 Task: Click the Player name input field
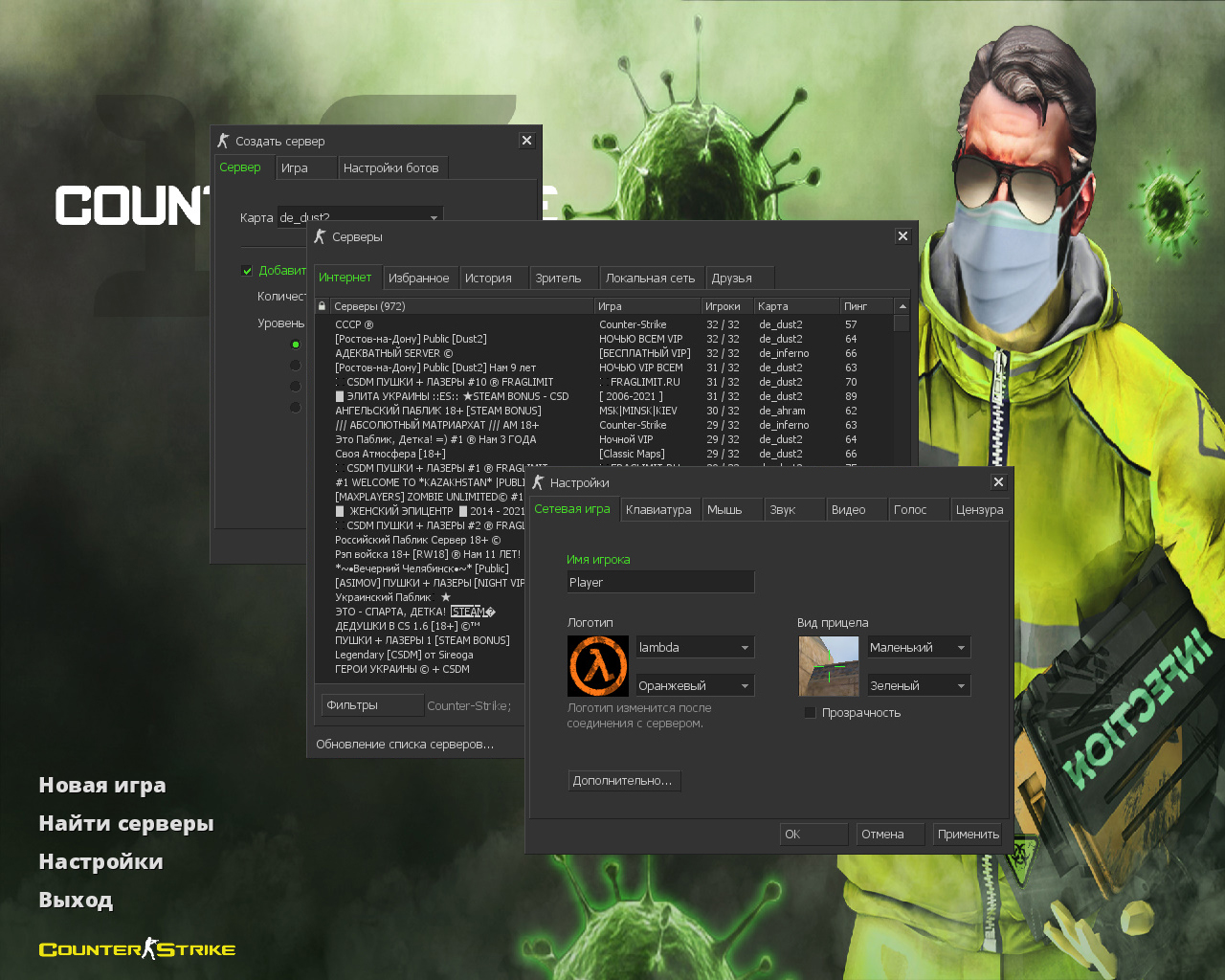click(660, 581)
